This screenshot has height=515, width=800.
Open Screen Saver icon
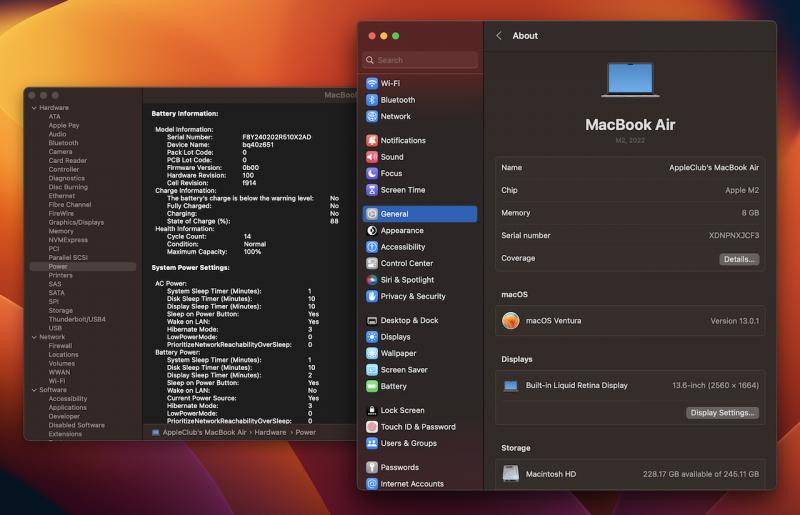[372, 370]
